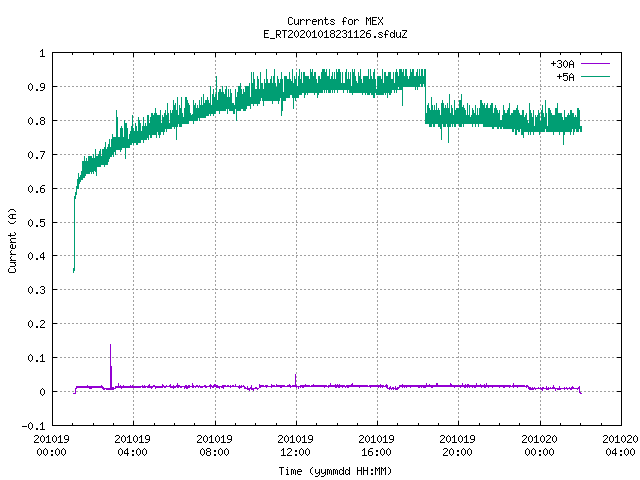Click the x-axis label 201020 04:00
Screen dimensions: 640x480
click(x=620, y=446)
